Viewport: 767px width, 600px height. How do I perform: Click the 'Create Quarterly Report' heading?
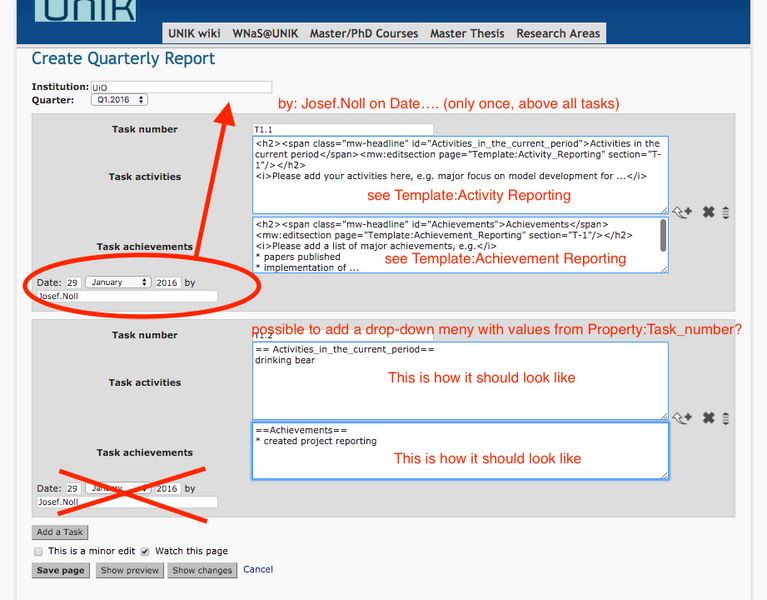click(123, 58)
